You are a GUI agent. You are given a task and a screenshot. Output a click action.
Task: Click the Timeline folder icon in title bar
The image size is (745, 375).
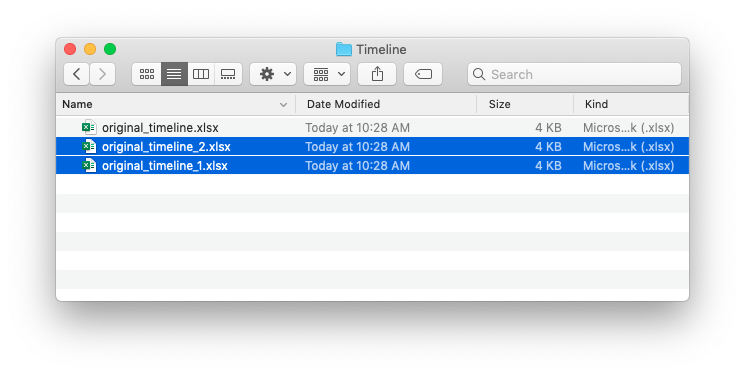point(344,49)
